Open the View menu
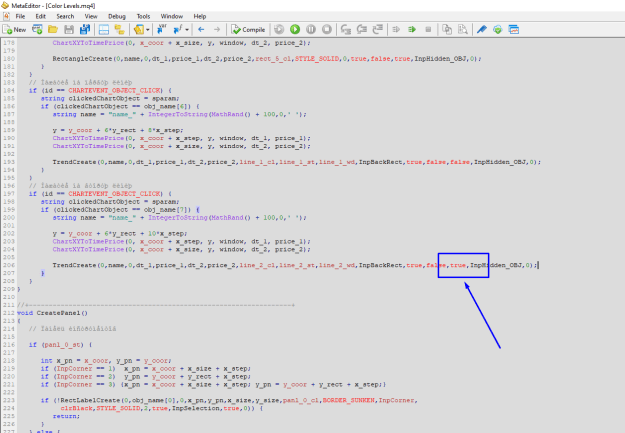 (91, 16)
